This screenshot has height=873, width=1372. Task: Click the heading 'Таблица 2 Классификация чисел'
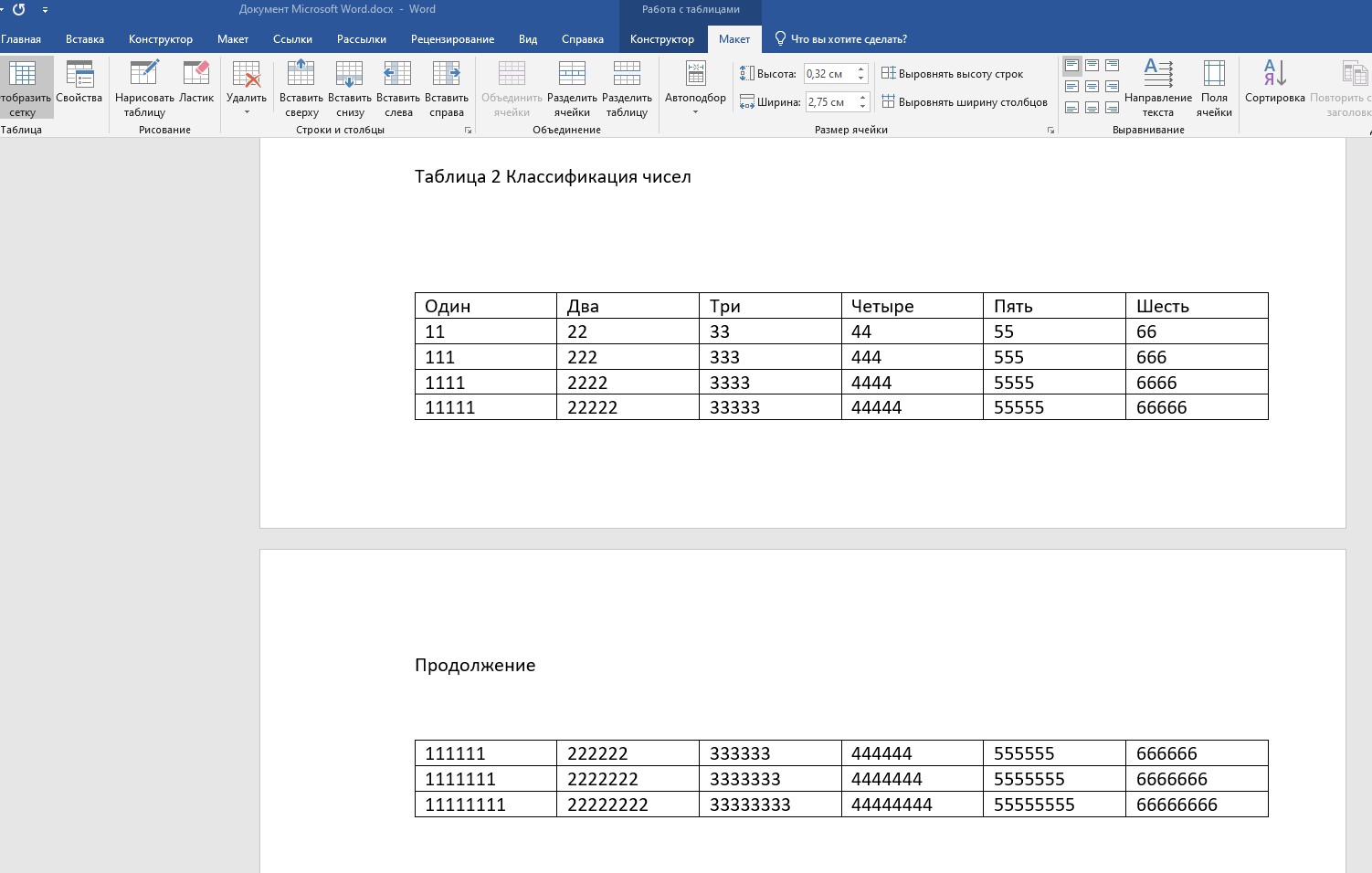click(x=553, y=177)
